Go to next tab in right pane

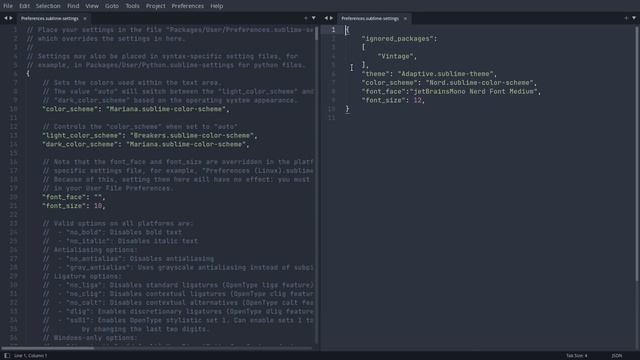click(x=331, y=18)
